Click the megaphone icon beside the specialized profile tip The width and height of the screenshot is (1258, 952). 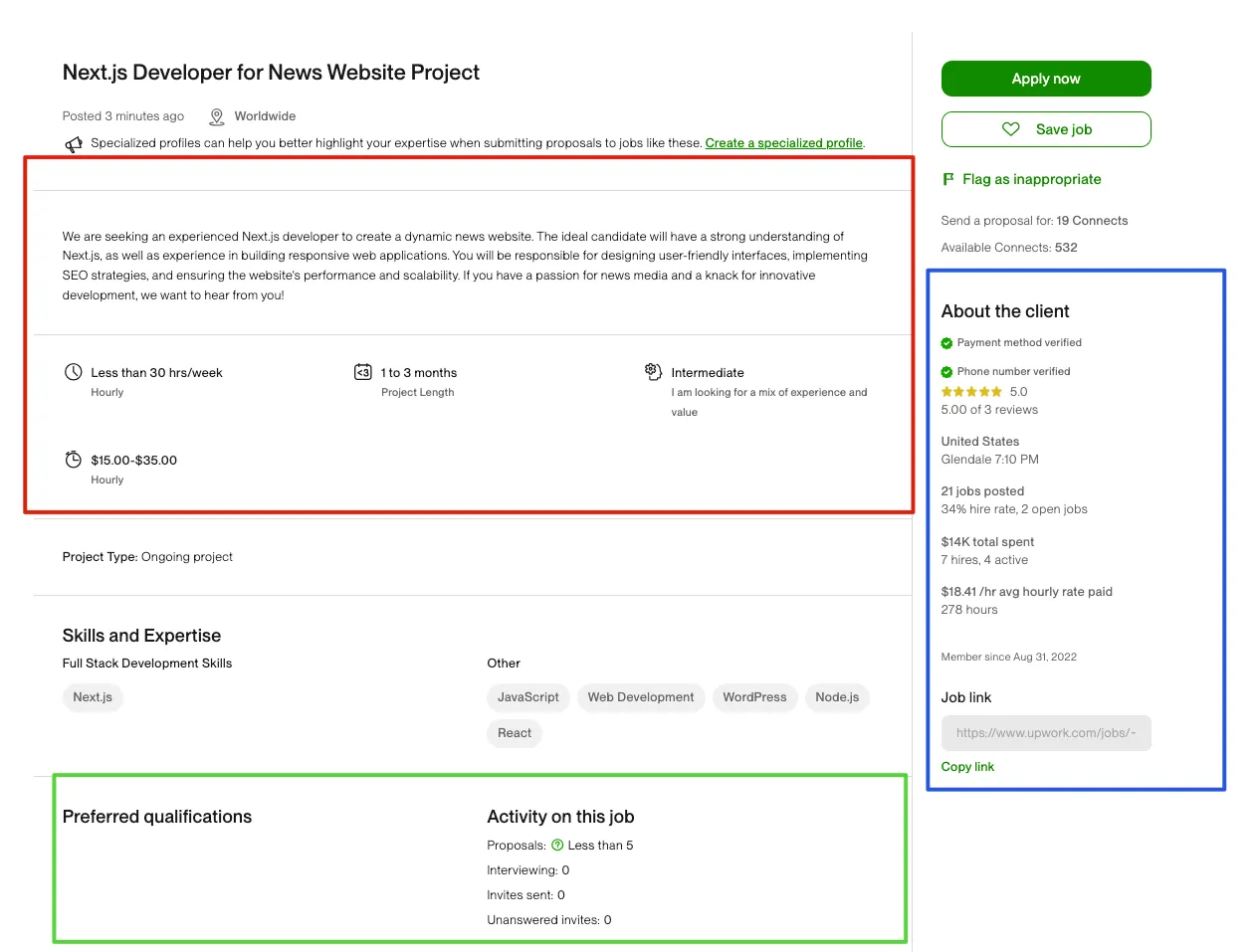(74, 144)
